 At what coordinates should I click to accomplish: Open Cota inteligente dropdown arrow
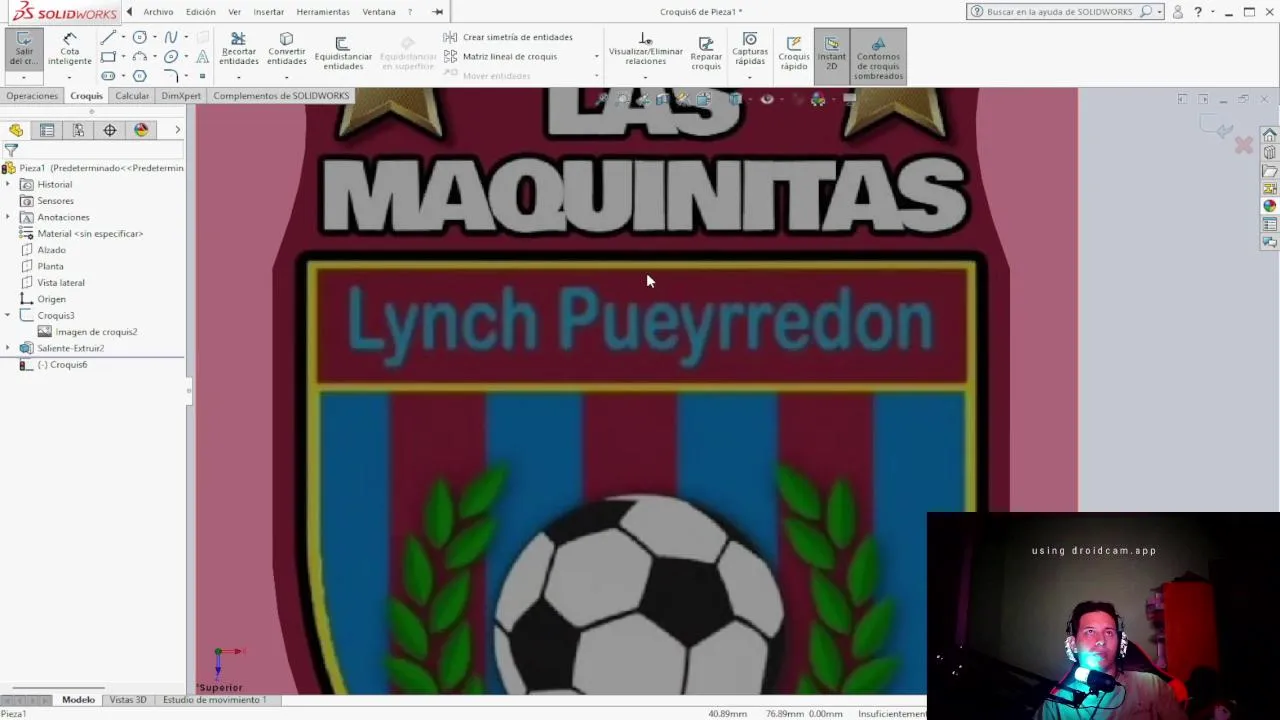[x=70, y=77]
